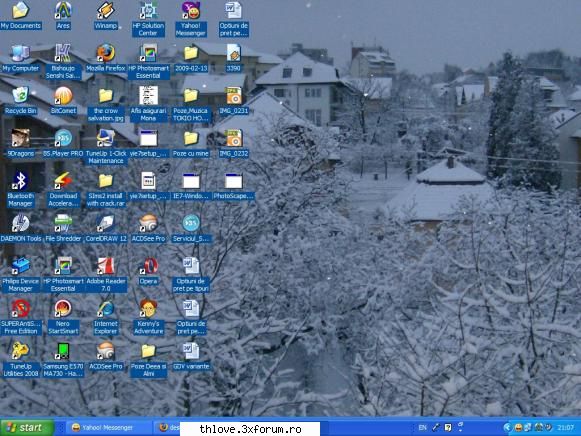Select the IMG_0231 media file
This screenshot has width=581, height=436.
coord(234,100)
